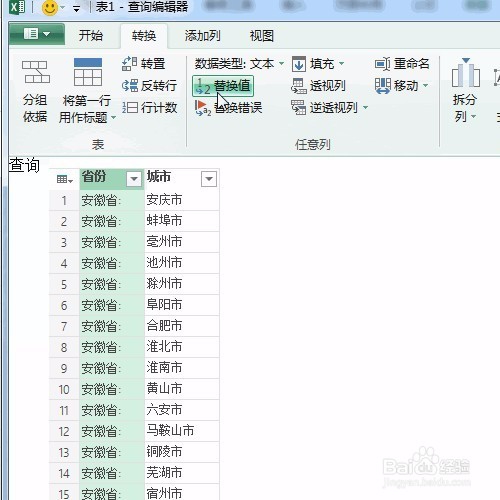Viewport: 500px width, 500px height.
Task: Click the 淮北市 cell
Action: coord(182,347)
